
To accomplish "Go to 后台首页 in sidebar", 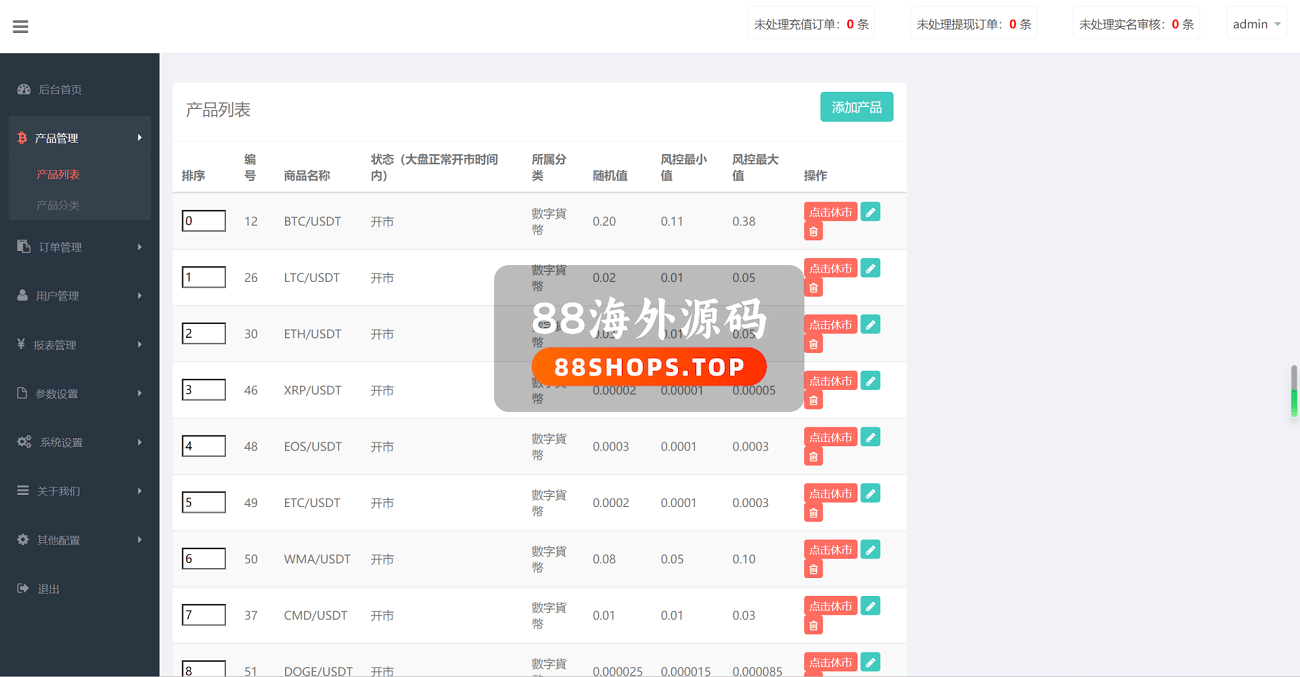I will pos(60,89).
